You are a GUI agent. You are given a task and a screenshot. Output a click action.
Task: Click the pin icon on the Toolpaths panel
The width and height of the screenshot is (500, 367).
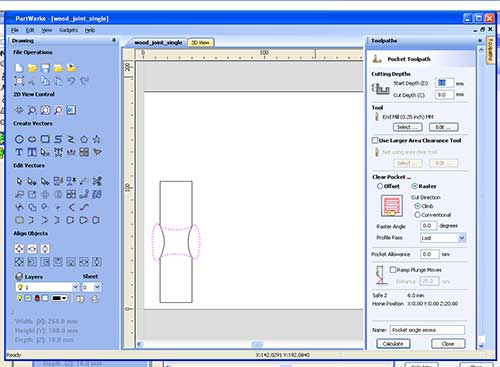(480, 40)
